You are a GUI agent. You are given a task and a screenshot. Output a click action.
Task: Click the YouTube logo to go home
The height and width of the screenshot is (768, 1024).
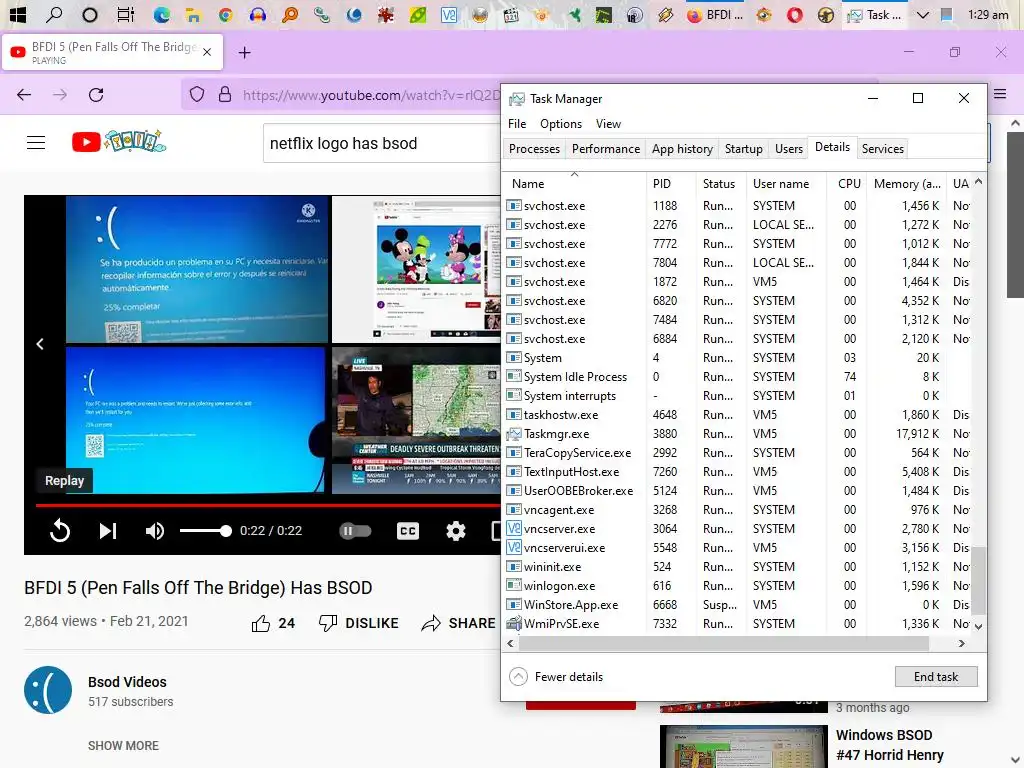[x=118, y=142]
